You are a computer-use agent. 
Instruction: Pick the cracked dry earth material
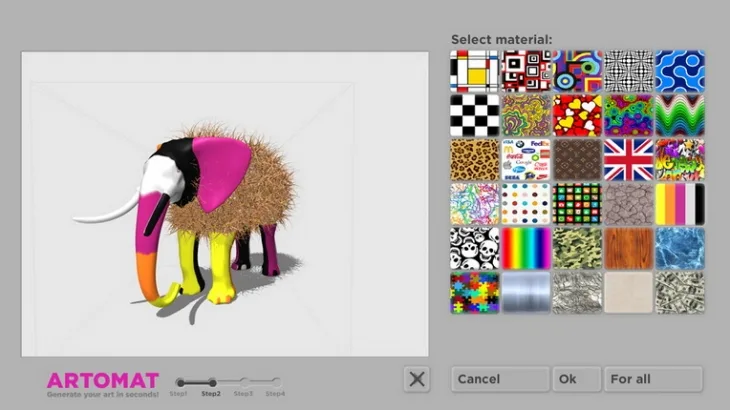click(x=628, y=204)
